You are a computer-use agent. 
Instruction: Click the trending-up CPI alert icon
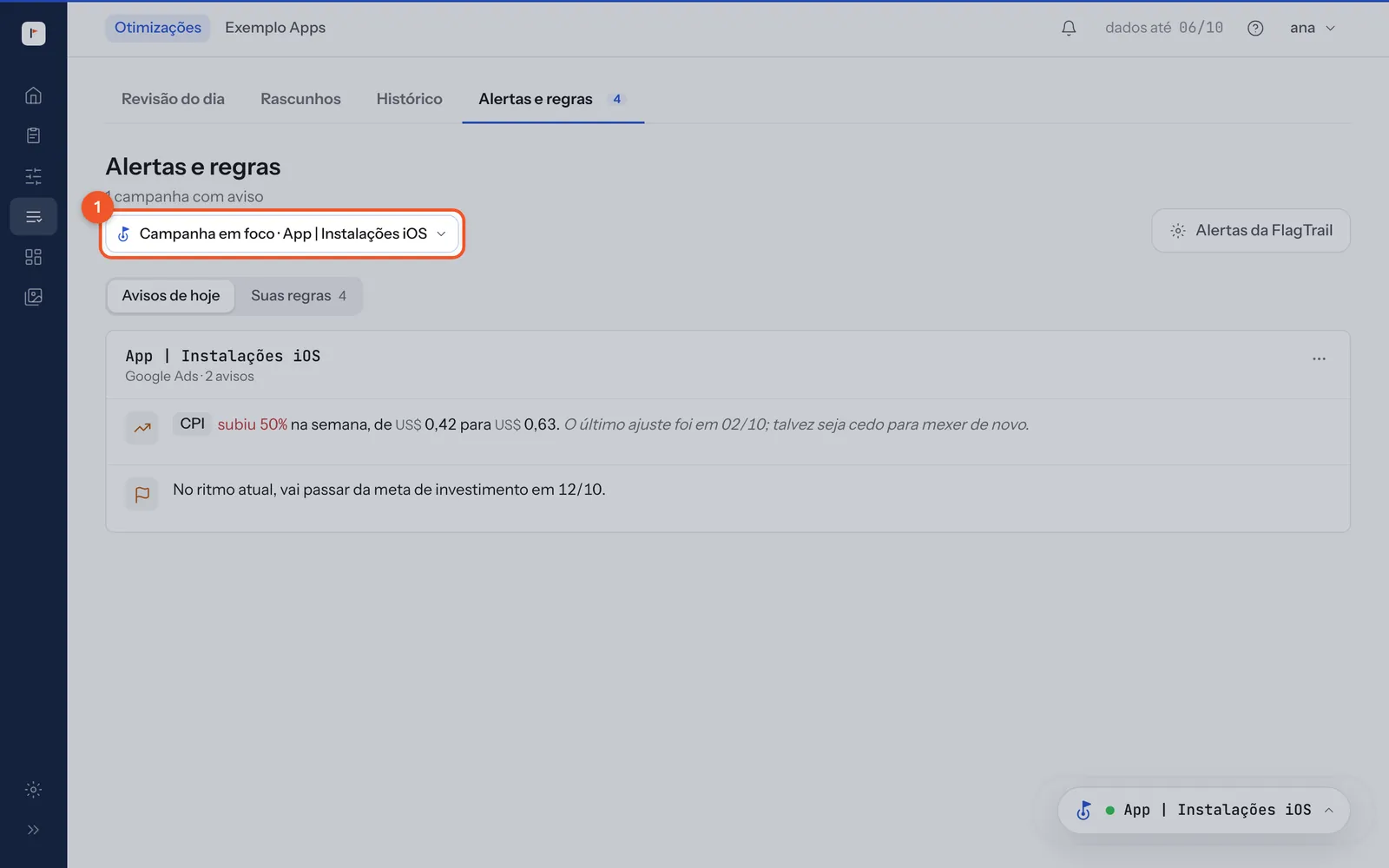(142, 427)
